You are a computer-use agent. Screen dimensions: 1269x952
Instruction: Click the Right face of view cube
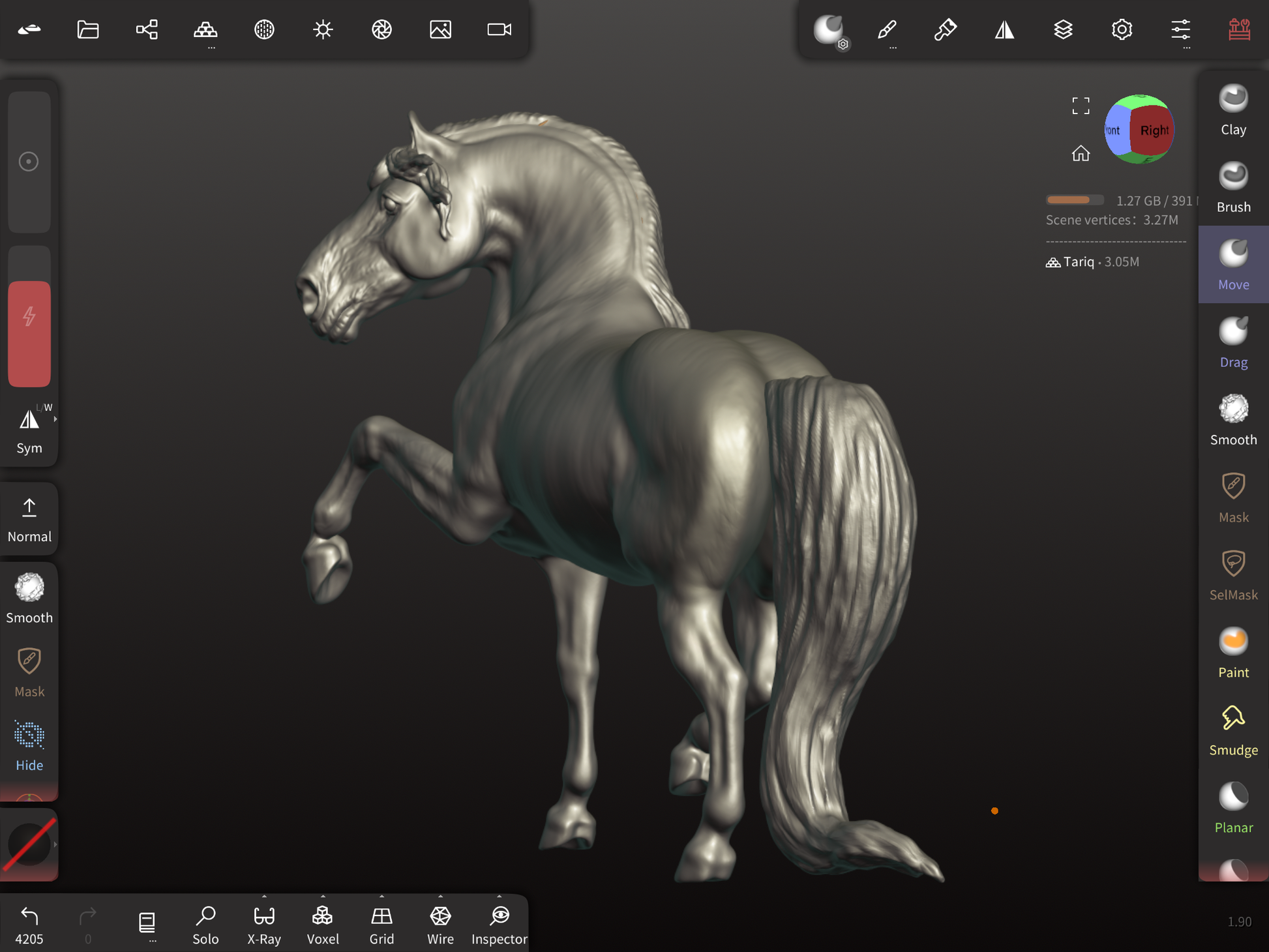pyautogui.click(x=1153, y=130)
